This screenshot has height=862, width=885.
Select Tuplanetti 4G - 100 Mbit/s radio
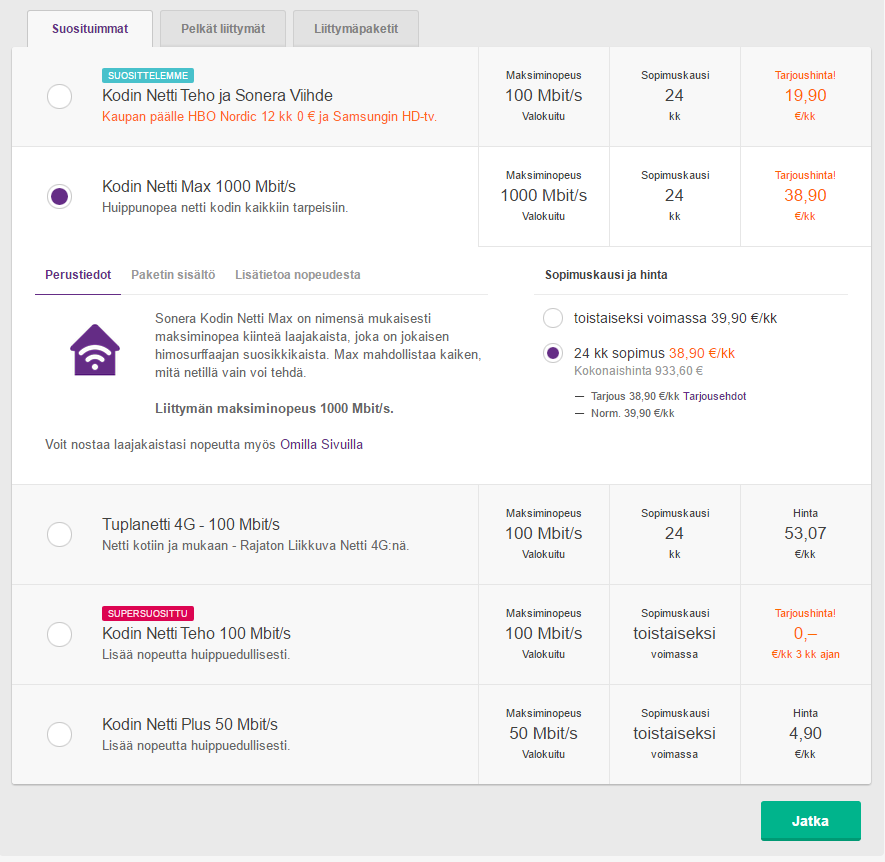59,535
